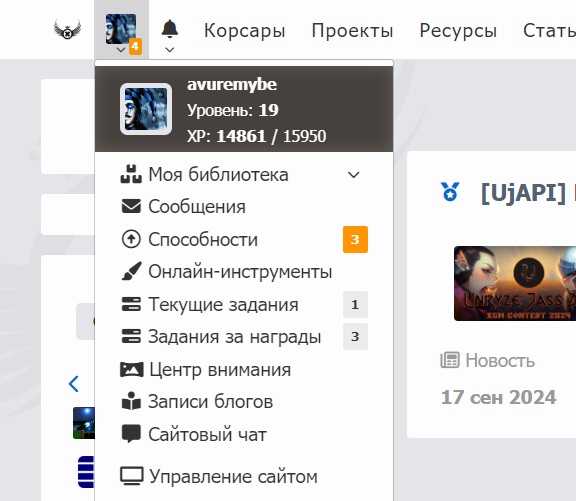Viewport: 576px width, 501px height.
Task: Expand the chevron under the bell
Action: coord(170,50)
